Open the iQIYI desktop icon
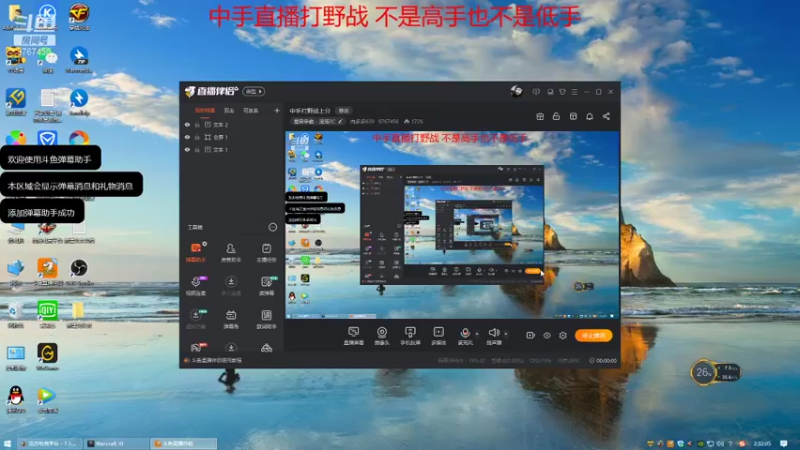Screen dimensions: 800x450 coord(47,314)
